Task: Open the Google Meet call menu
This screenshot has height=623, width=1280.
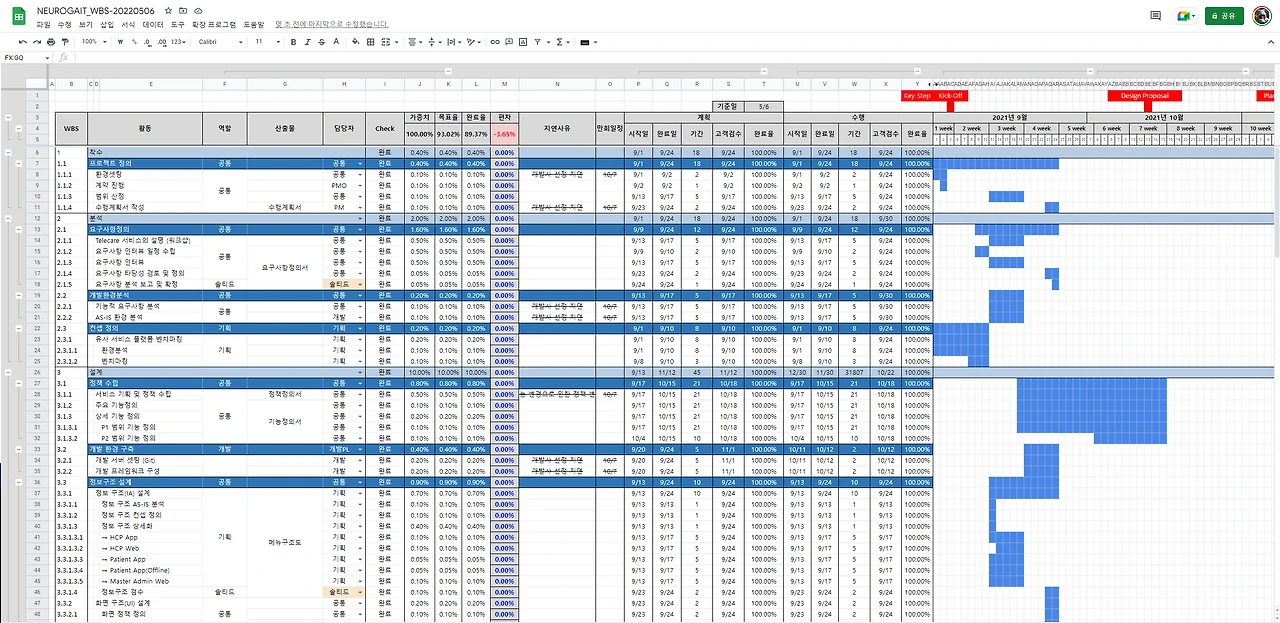Action: click(x=1185, y=16)
